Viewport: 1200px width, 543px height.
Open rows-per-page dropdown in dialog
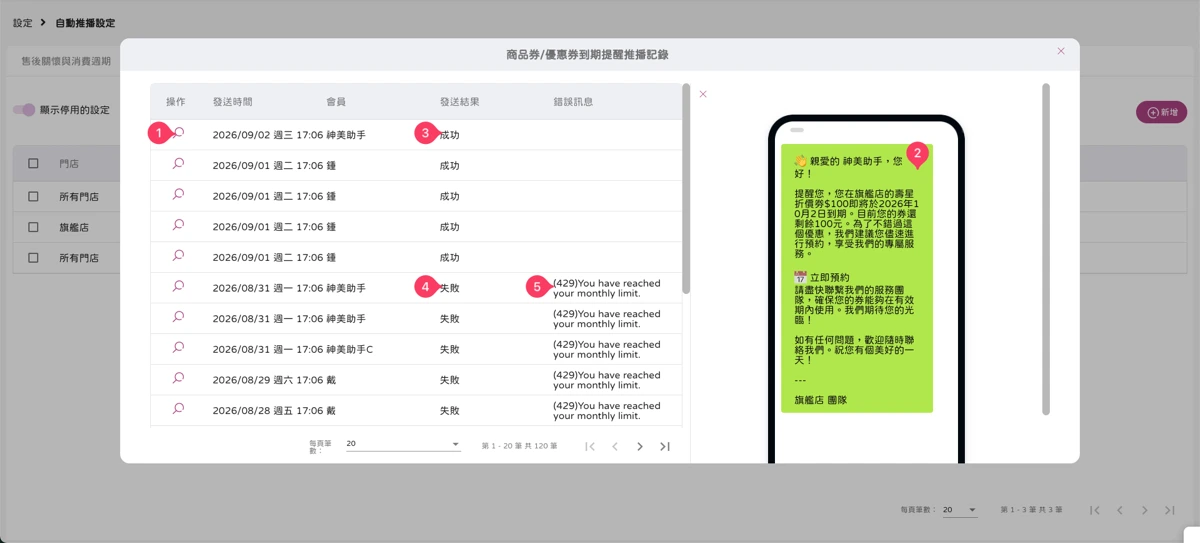403,444
